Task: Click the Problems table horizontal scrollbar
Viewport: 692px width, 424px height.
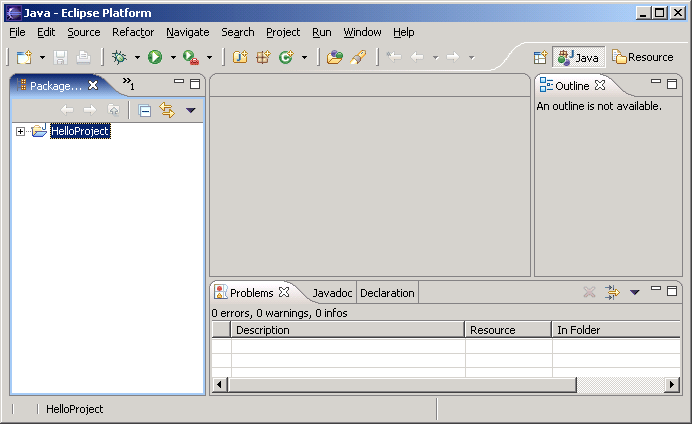Action: coord(445,385)
